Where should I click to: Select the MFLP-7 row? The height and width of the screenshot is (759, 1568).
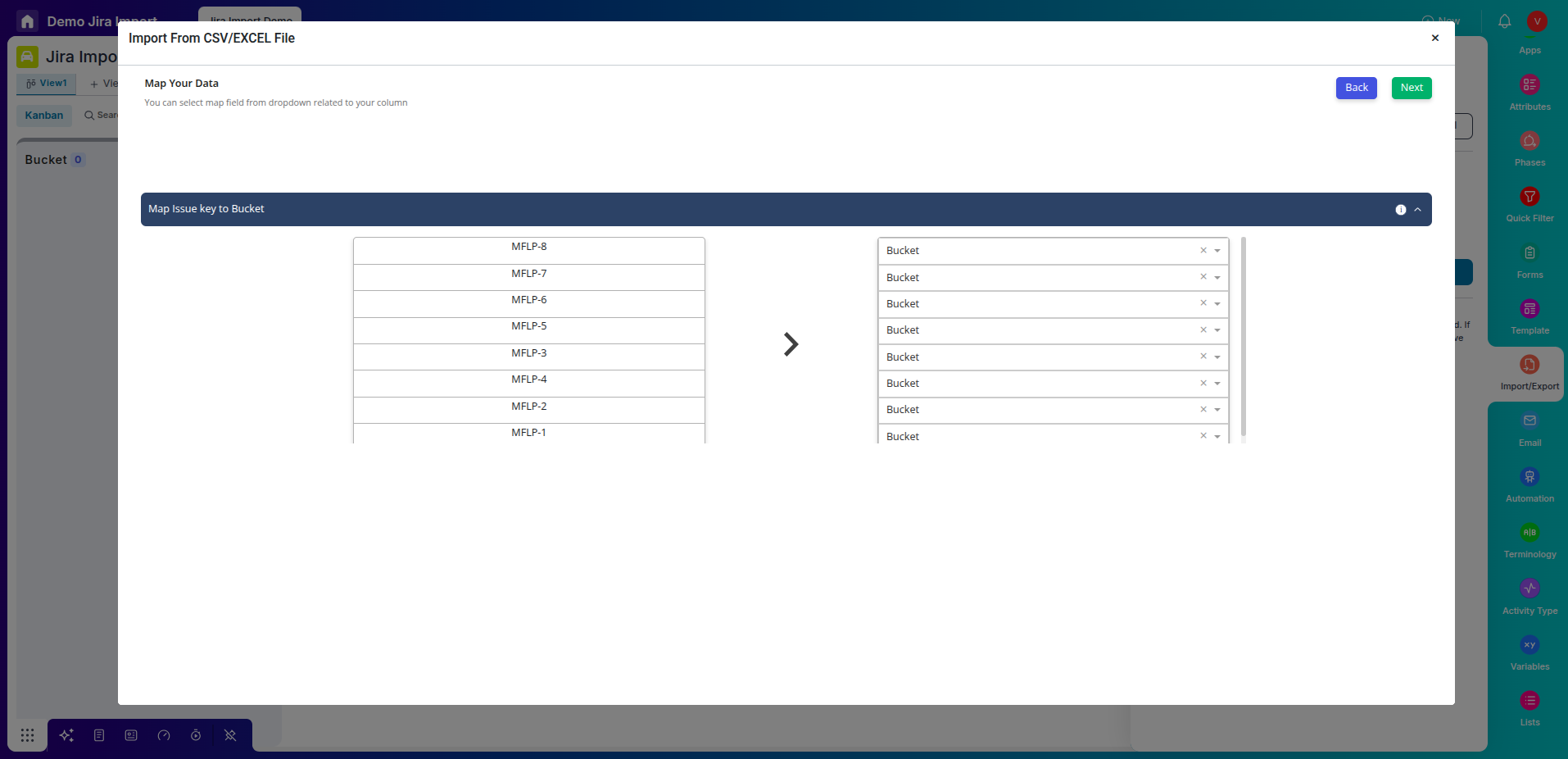(529, 278)
